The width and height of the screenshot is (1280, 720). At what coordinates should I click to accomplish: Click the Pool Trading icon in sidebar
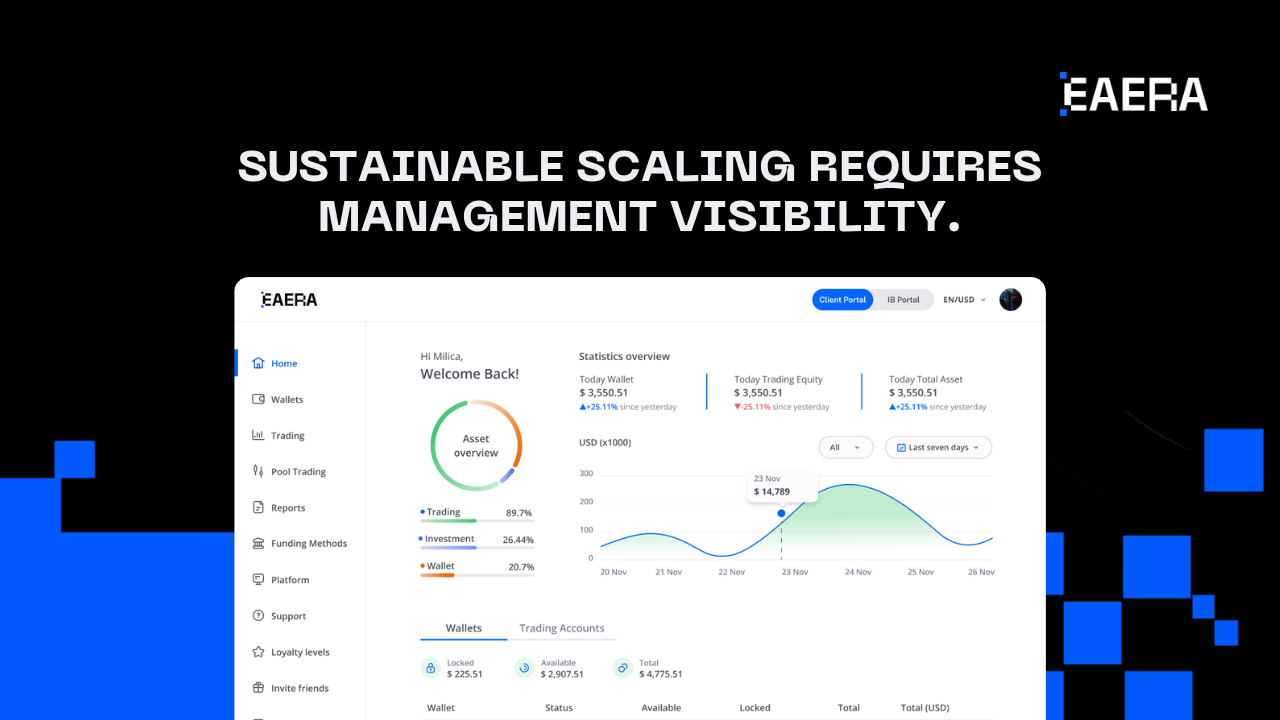coord(259,471)
